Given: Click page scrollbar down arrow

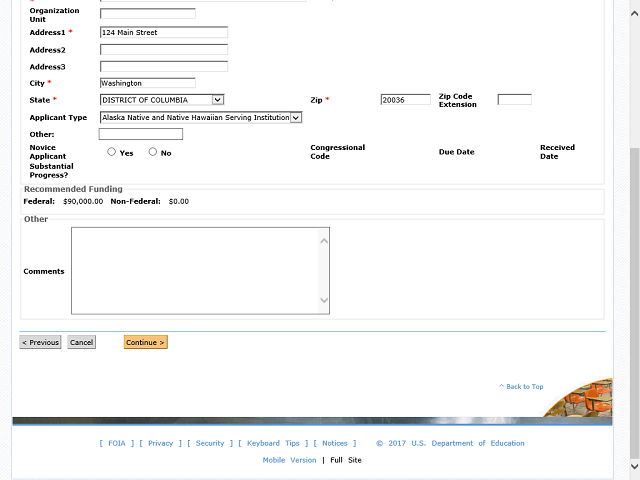Looking at the screenshot, I should [x=634, y=466].
